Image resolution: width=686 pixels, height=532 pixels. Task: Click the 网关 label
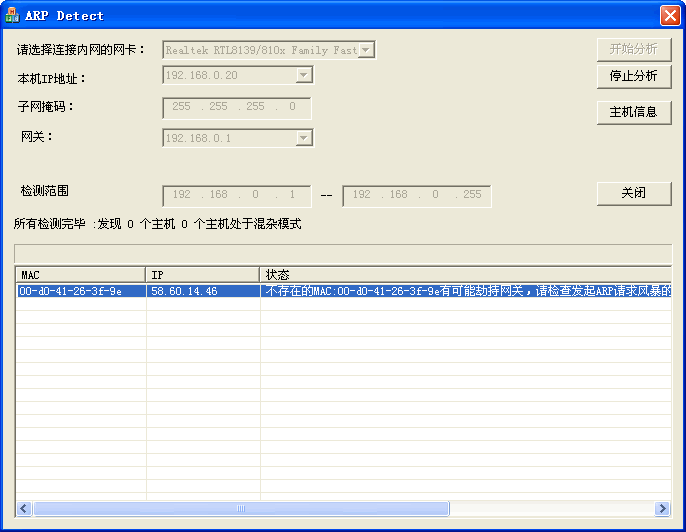[x=37, y=136]
